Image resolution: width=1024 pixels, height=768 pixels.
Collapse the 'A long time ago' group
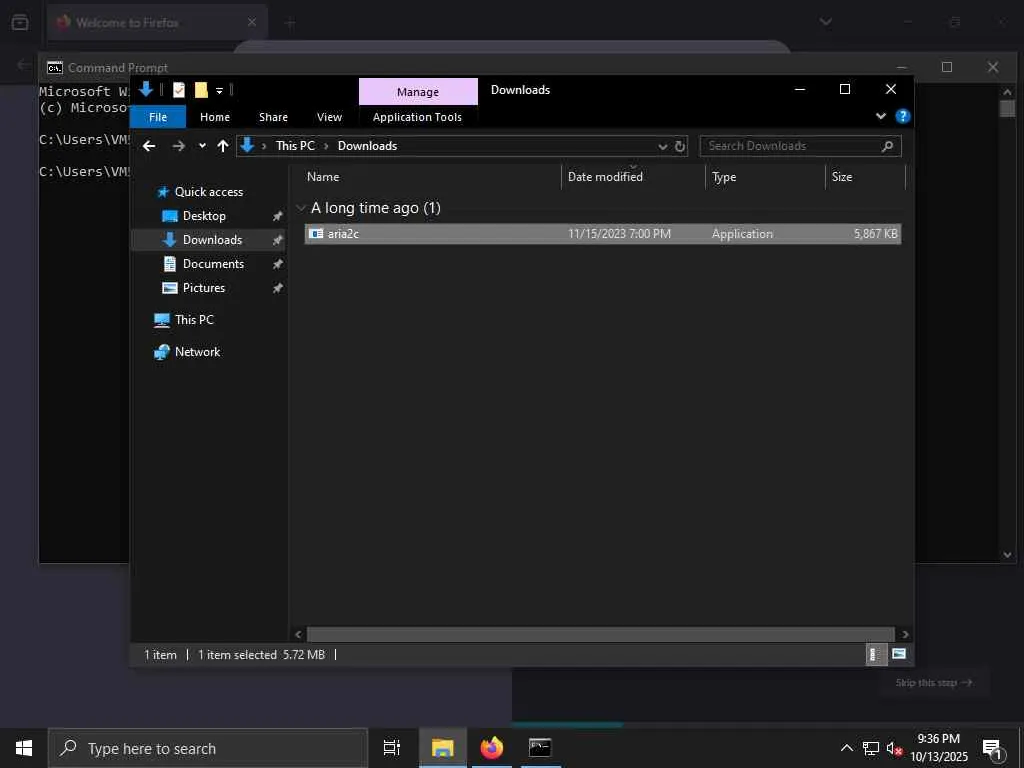[301, 208]
